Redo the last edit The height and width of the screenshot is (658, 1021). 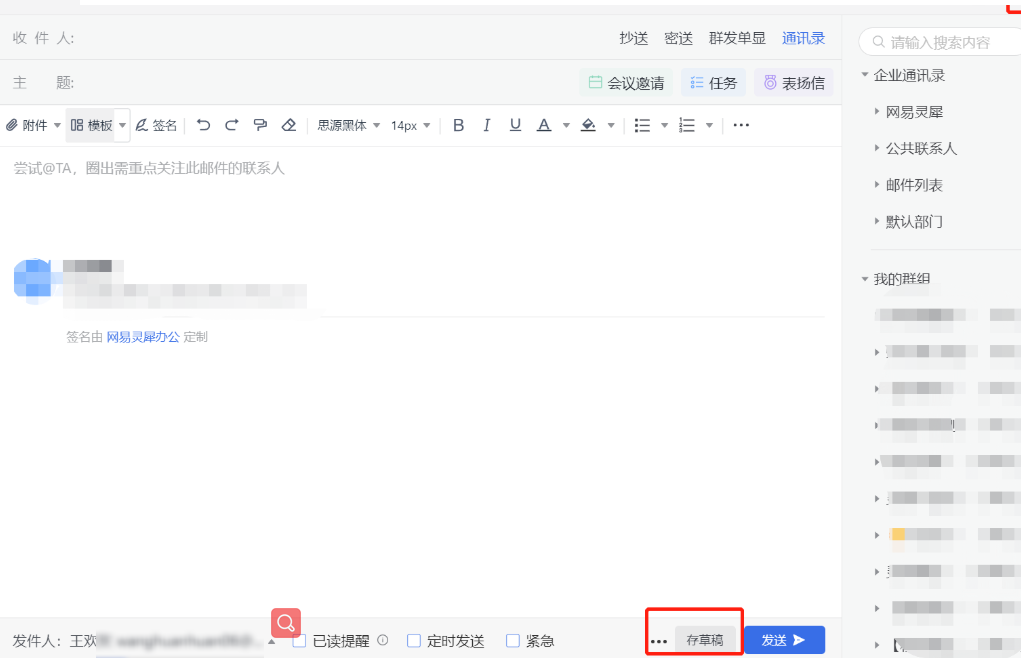pos(232,125)
